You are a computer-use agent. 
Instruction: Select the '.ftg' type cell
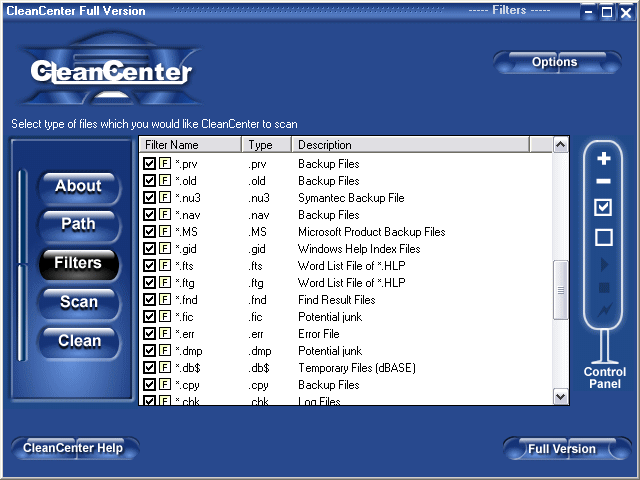(256, 283)
